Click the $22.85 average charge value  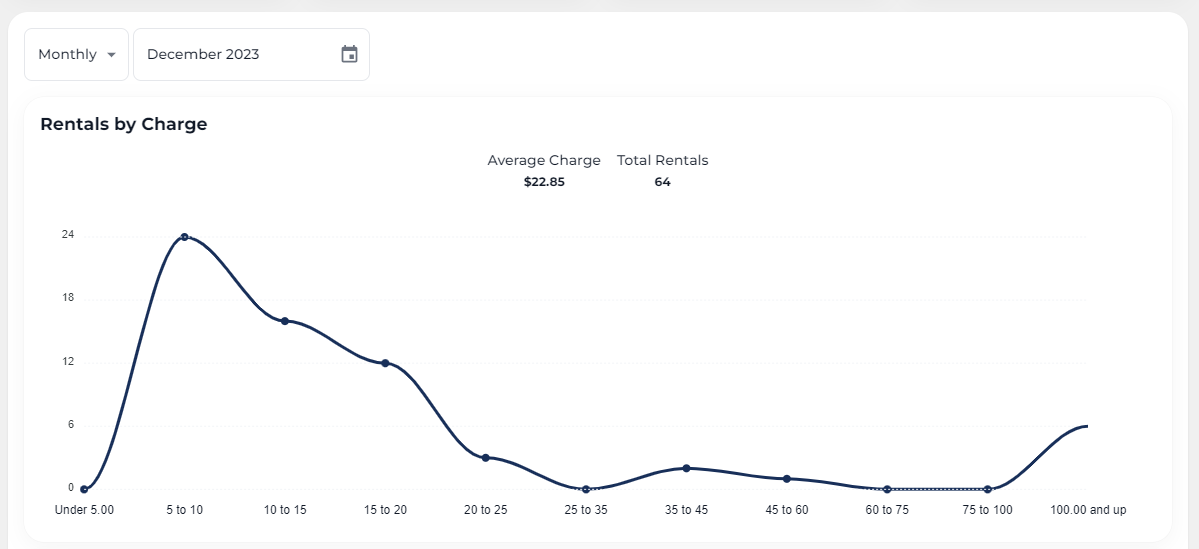tap(544, 182)
